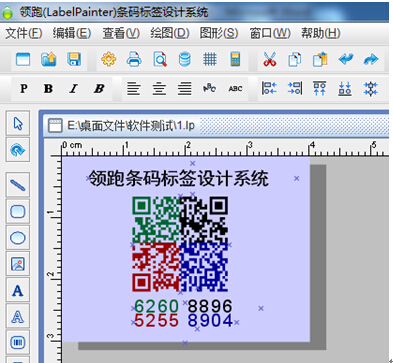Align text left
Viewport: 393px width, 363px height.
click(x=134, y=89)
